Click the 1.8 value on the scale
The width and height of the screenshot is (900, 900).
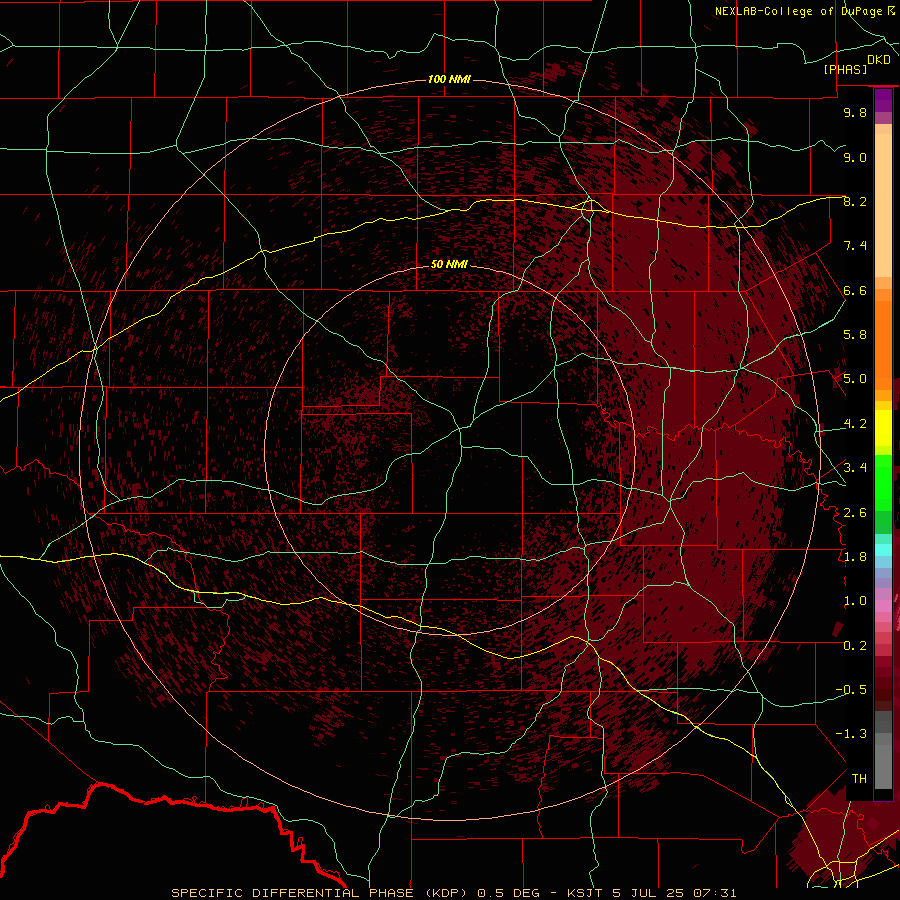(855, 557)
